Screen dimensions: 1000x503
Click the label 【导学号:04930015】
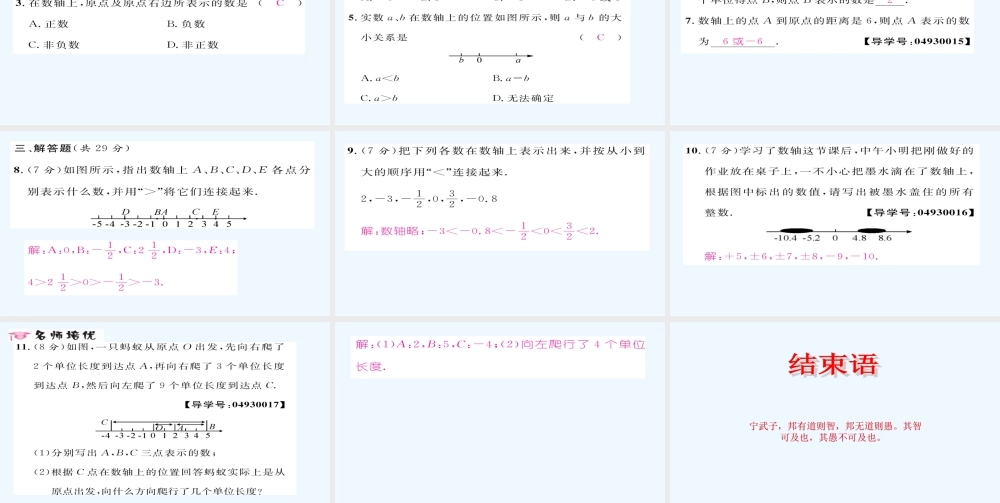pyautogui.click(x=916, y=42)
